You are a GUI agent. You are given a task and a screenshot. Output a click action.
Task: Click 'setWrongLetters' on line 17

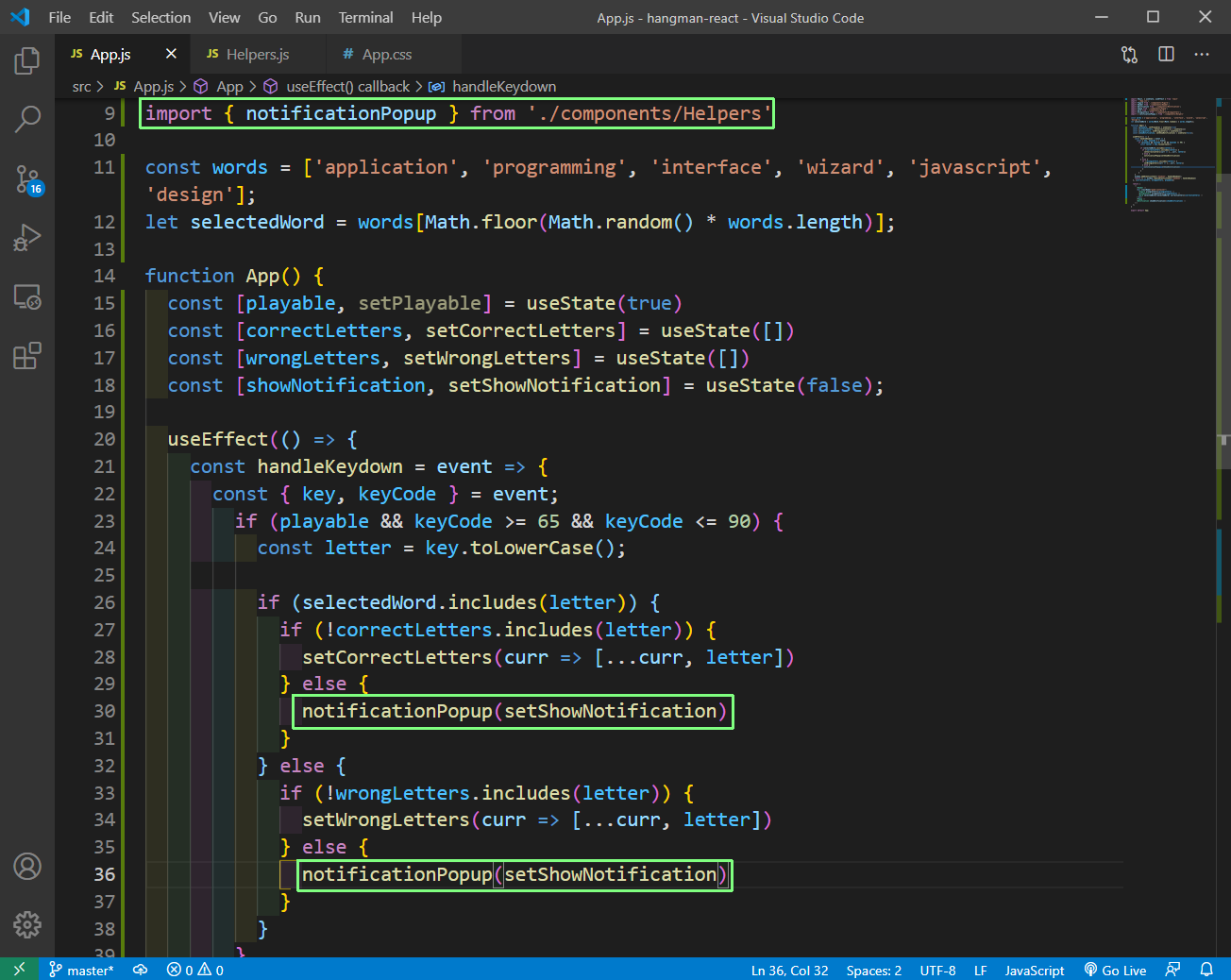[x=487, y=358]
